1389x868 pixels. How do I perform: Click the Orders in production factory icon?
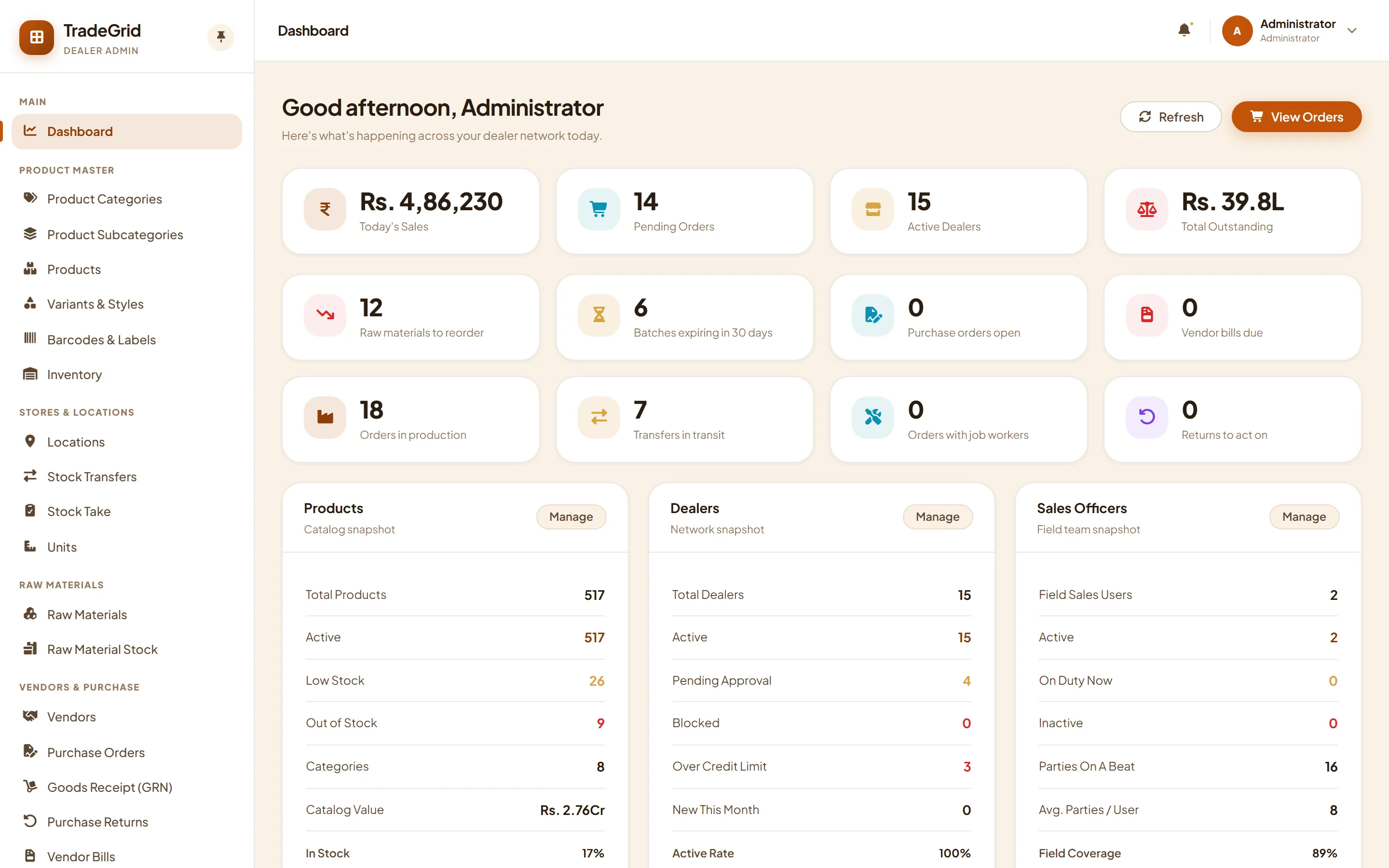point(325,417)
